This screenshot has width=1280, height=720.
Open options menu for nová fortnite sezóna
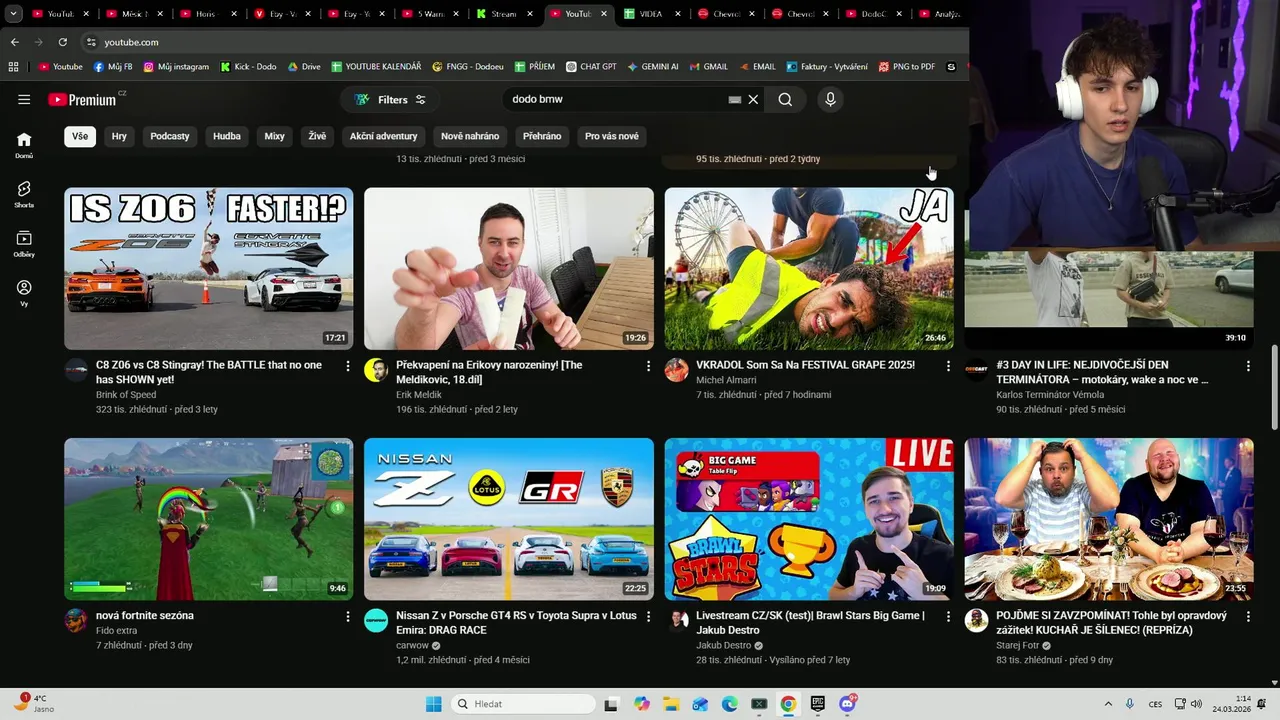348,617
